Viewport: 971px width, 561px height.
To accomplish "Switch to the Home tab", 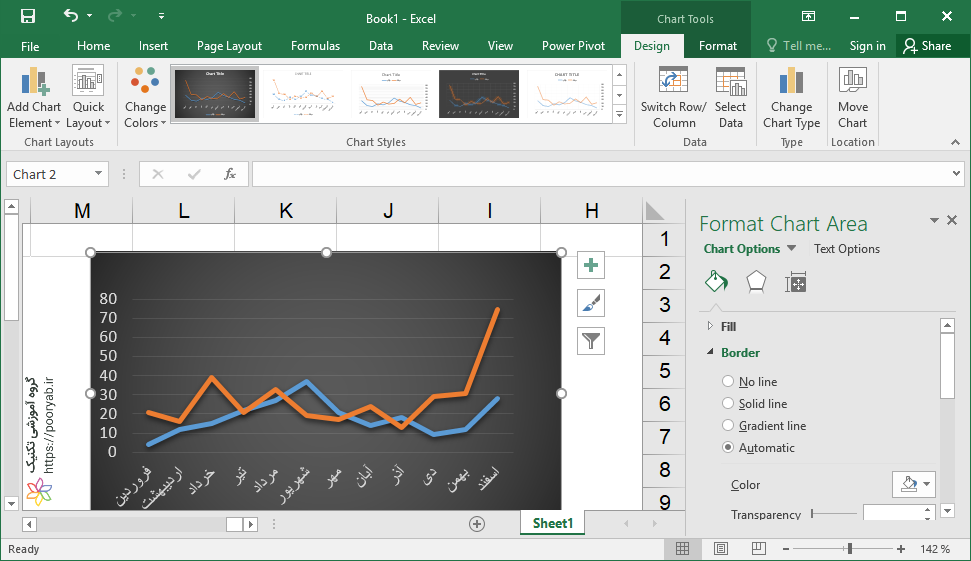I will [94, 46].
